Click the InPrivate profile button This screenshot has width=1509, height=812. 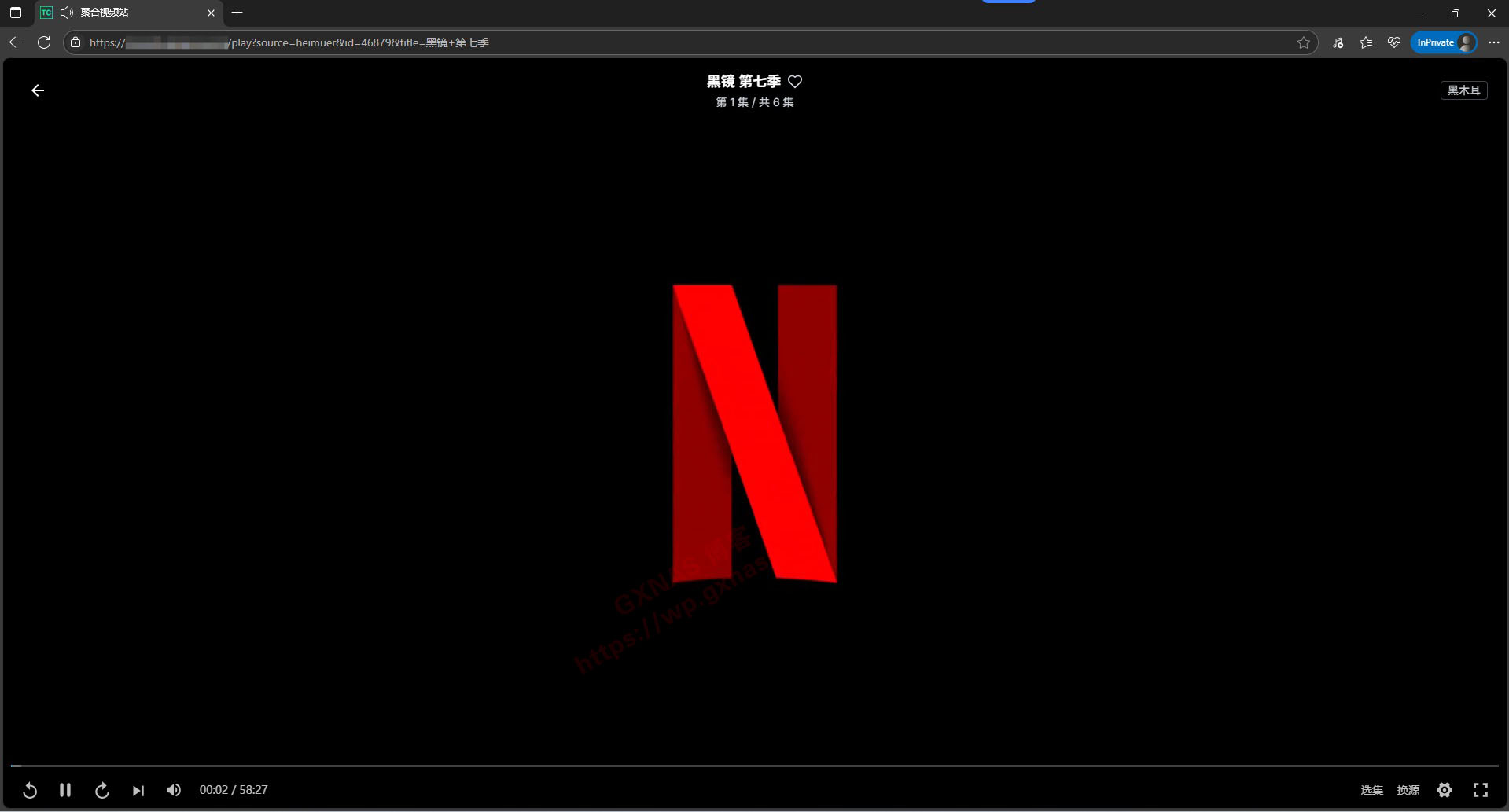[x=1444, y=42]
